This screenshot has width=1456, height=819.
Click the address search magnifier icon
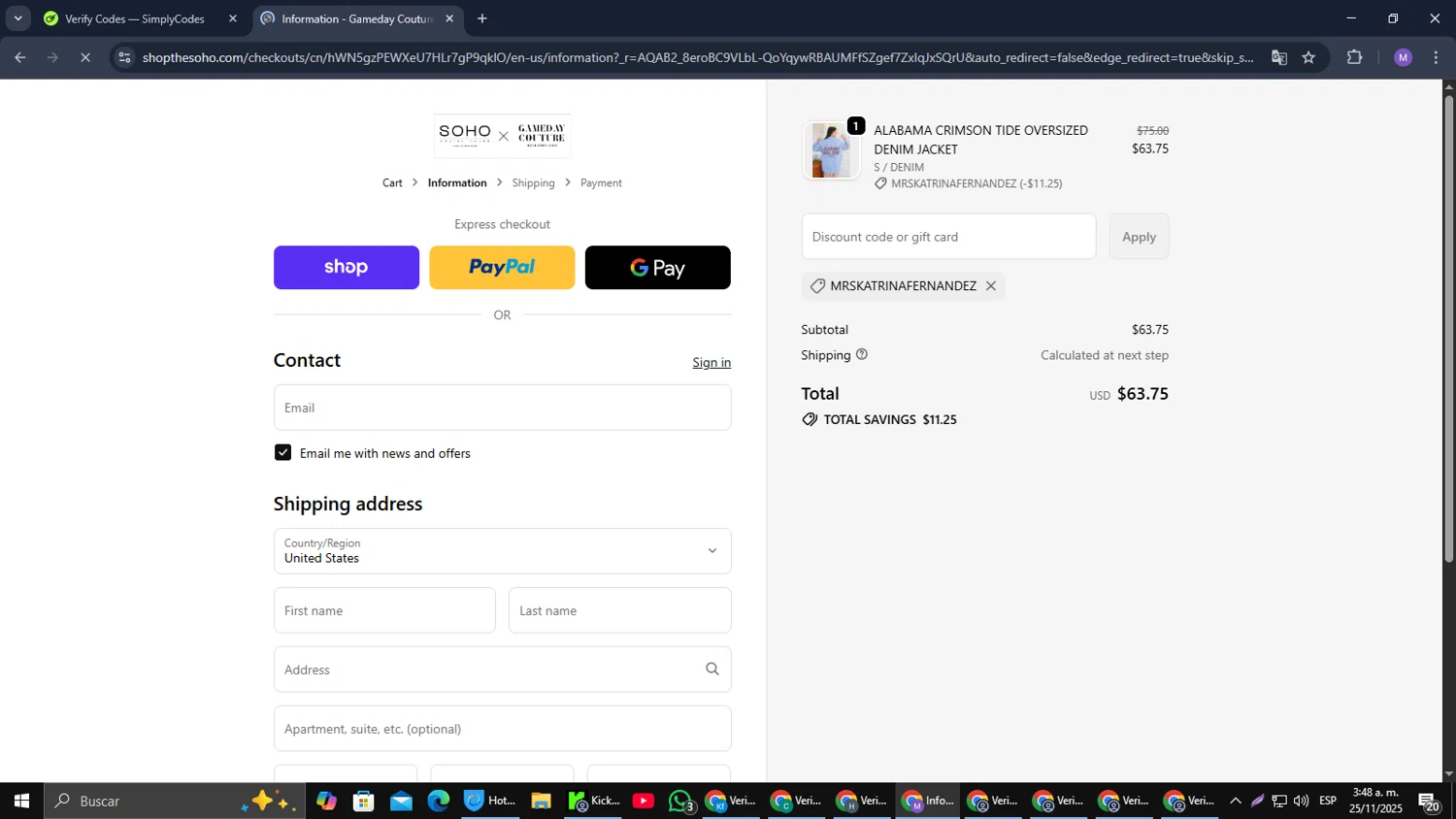pos(711,670)
